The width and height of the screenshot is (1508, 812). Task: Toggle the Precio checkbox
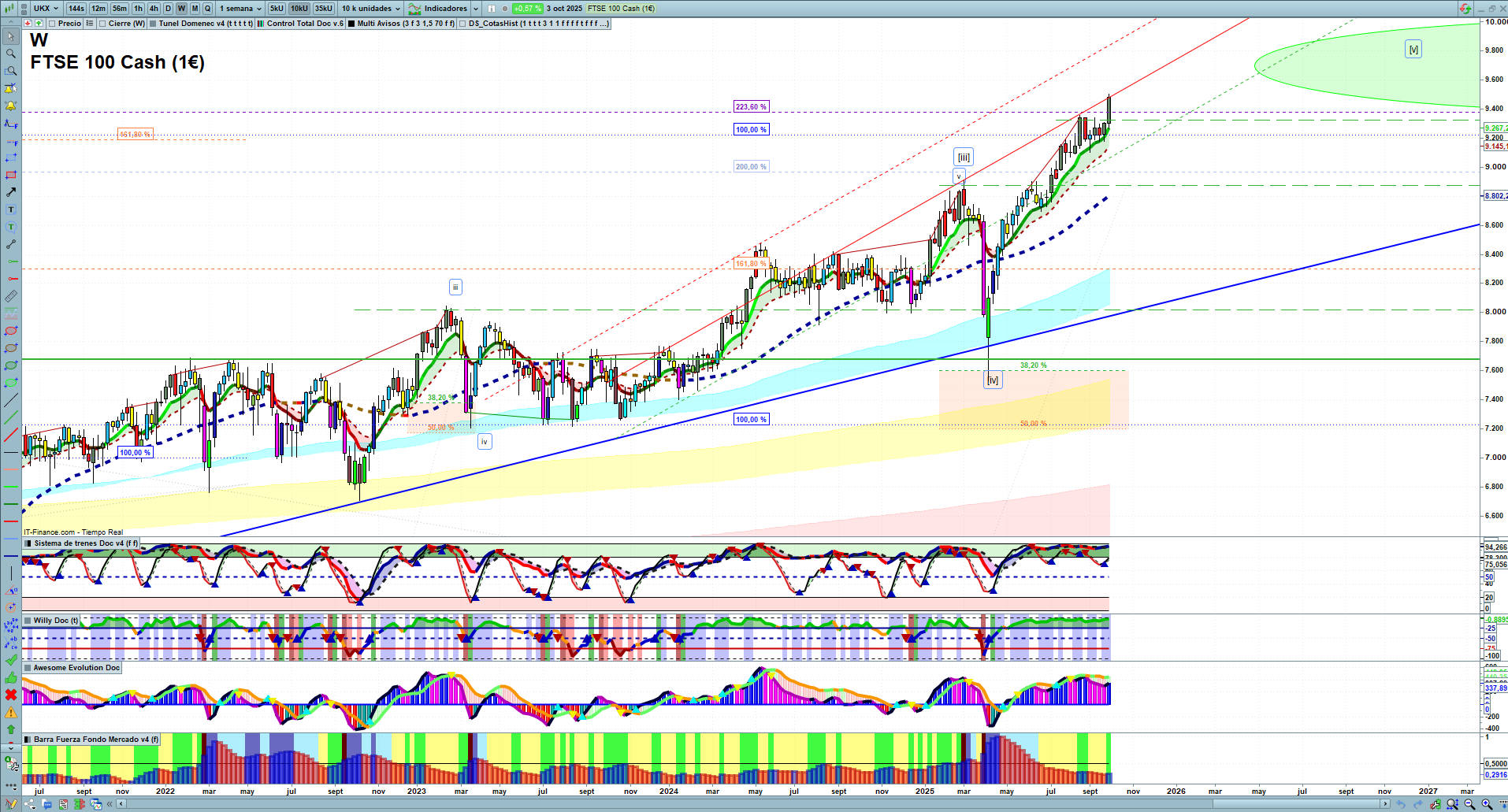point(51,24)
